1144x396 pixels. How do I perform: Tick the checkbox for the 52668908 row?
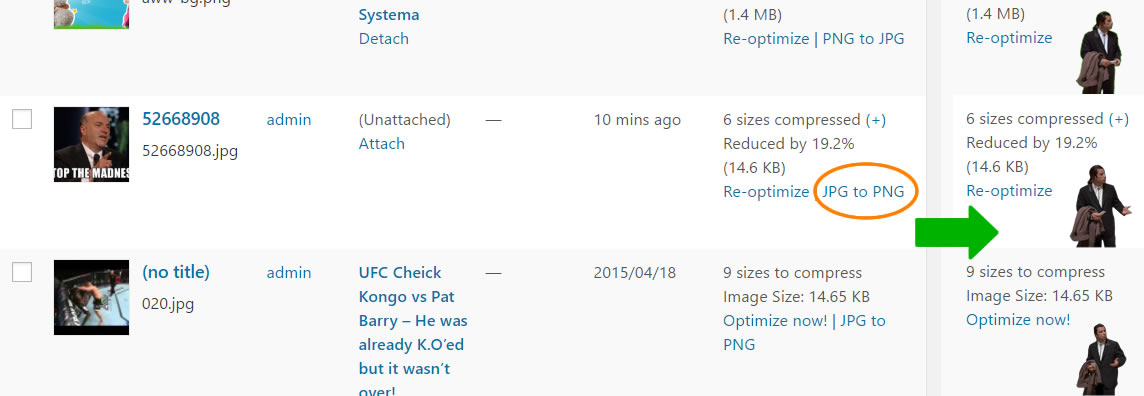(22, 119)
